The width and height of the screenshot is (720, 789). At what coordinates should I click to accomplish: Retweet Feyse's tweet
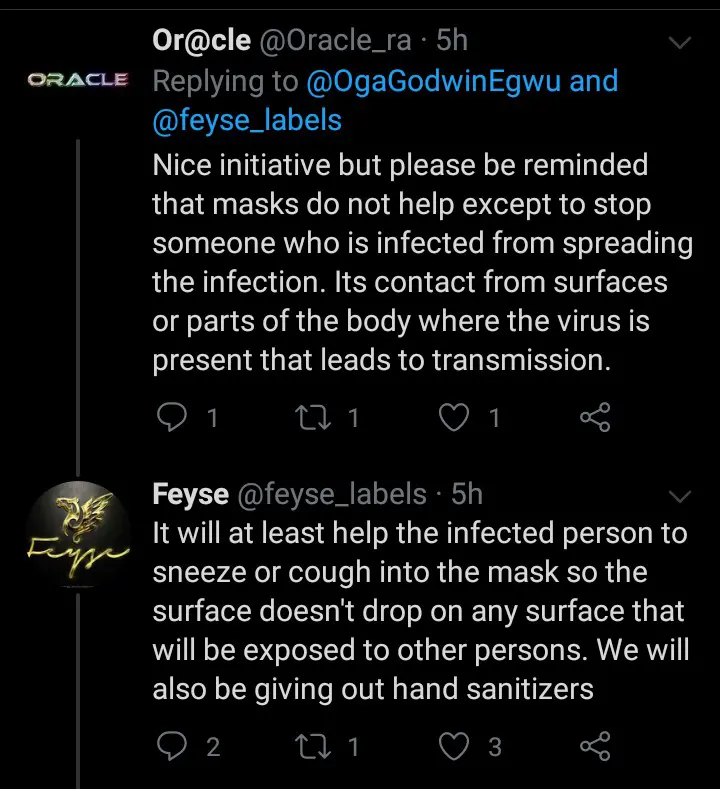click(313, 746)
